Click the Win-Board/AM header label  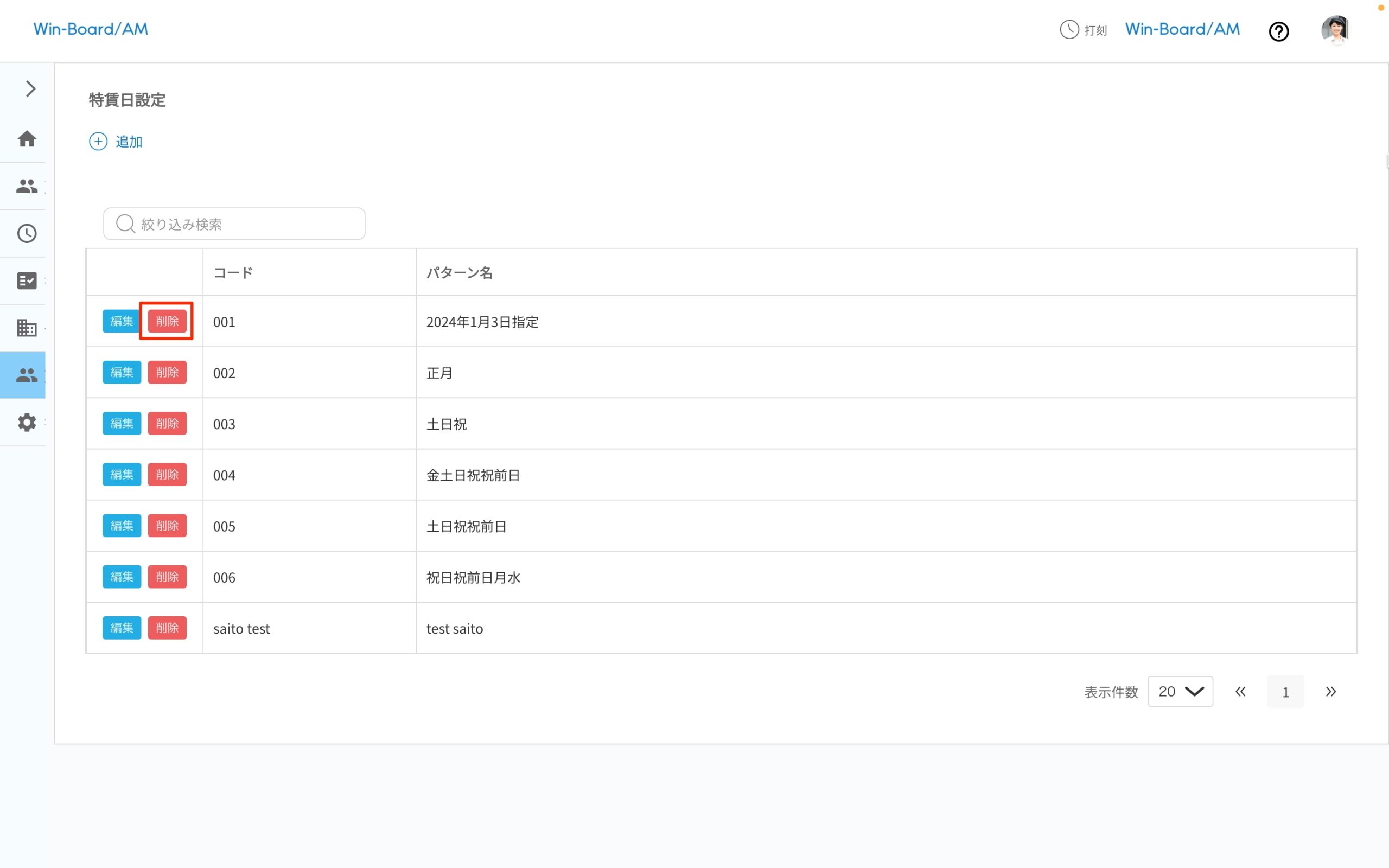pos(1182,29)
